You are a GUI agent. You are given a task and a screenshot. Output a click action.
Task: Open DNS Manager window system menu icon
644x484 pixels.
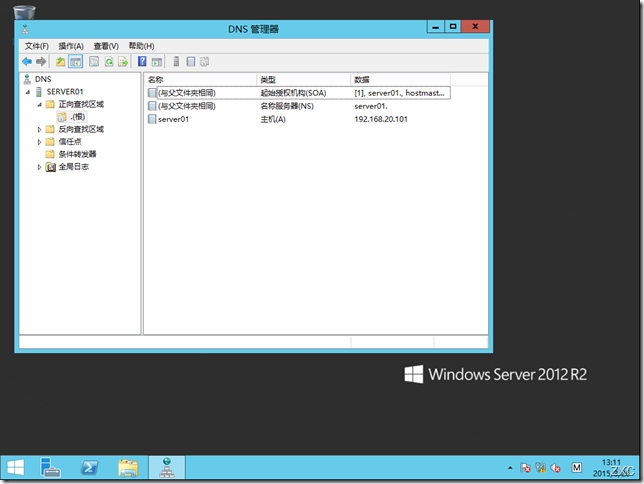click(x=25, y=29)
